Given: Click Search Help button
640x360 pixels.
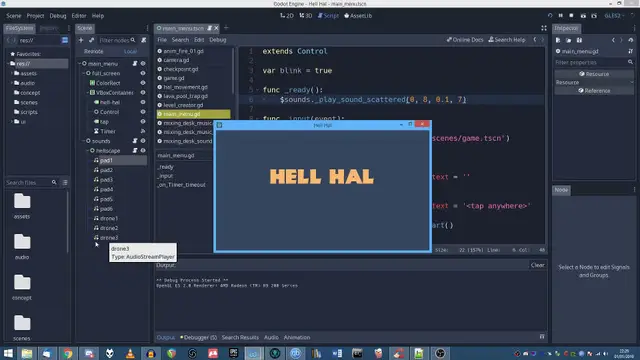Looking at the screenshot, I should coord(507,40).
